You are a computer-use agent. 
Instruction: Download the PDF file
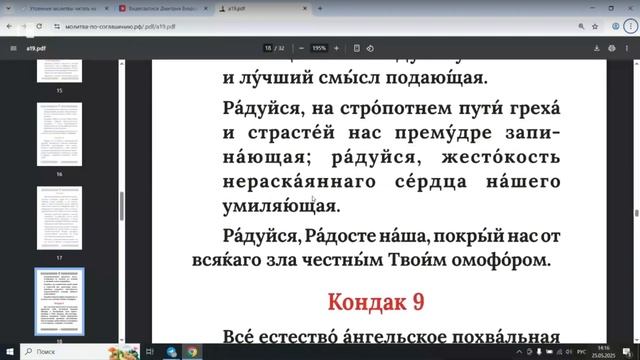597,48
